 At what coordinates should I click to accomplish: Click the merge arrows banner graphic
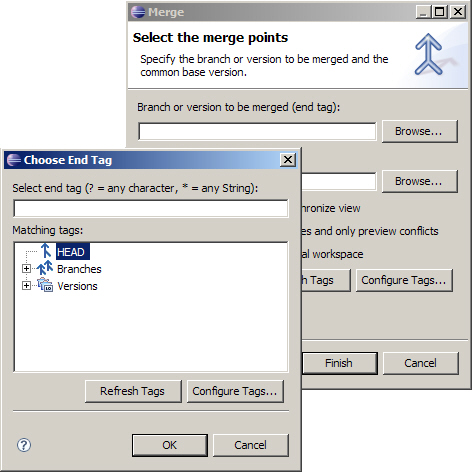coord(429,54)
